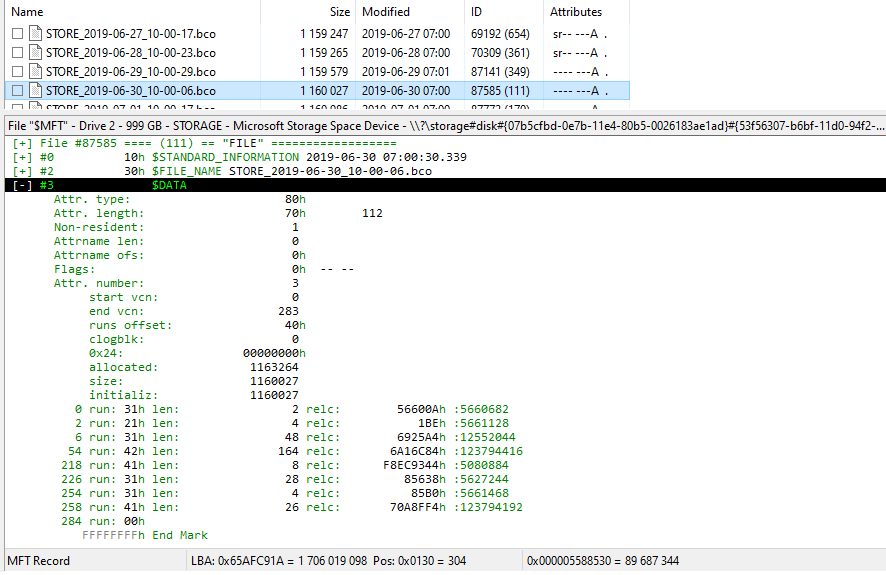Click run 2 cluster value 5661128
Image resolution: width=886 pixels, height=575 pixels.
point(484,423)
